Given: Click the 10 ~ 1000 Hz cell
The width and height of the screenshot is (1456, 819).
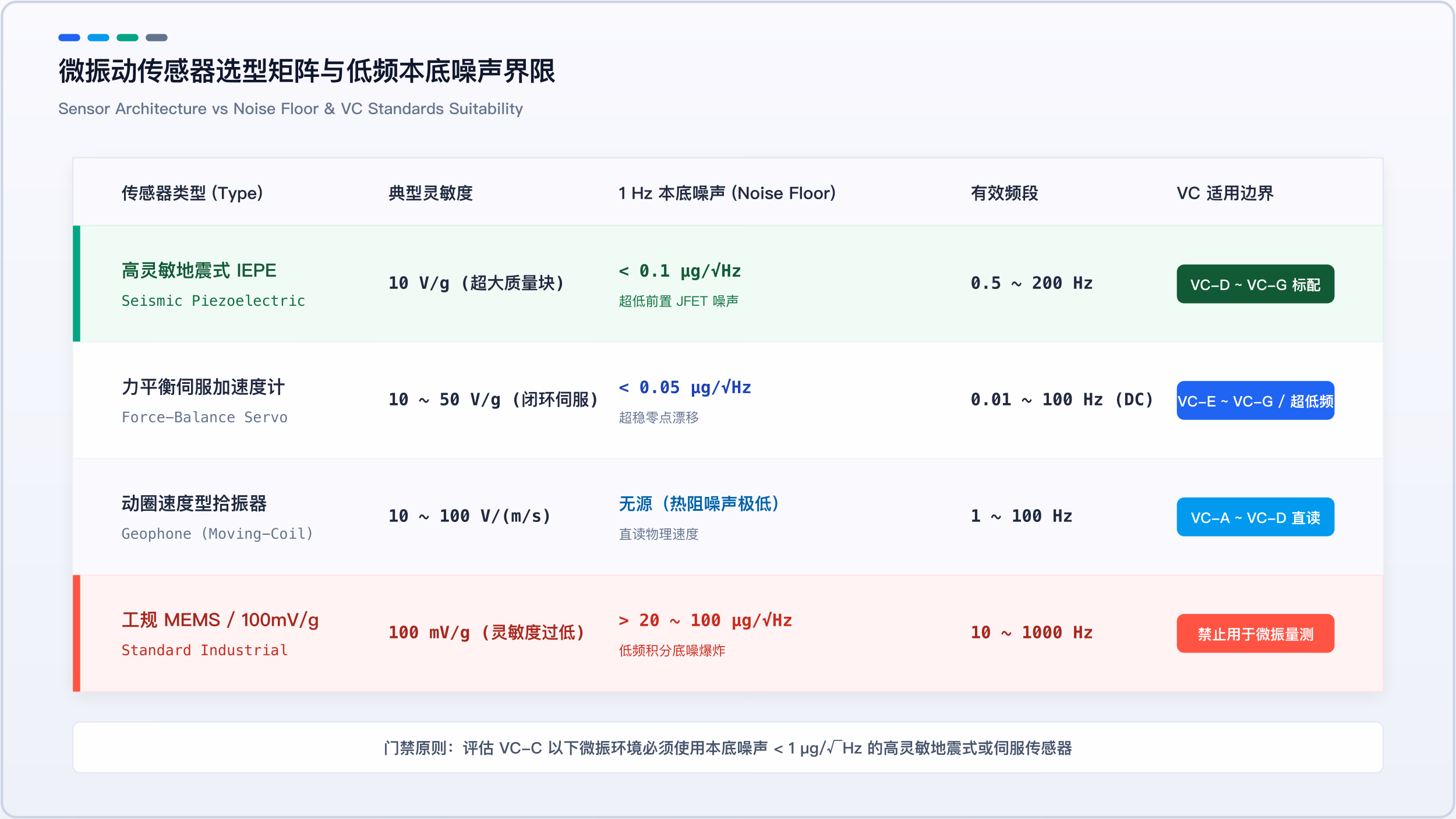Looking at the screenshot, I should (x=1031, y=633).
